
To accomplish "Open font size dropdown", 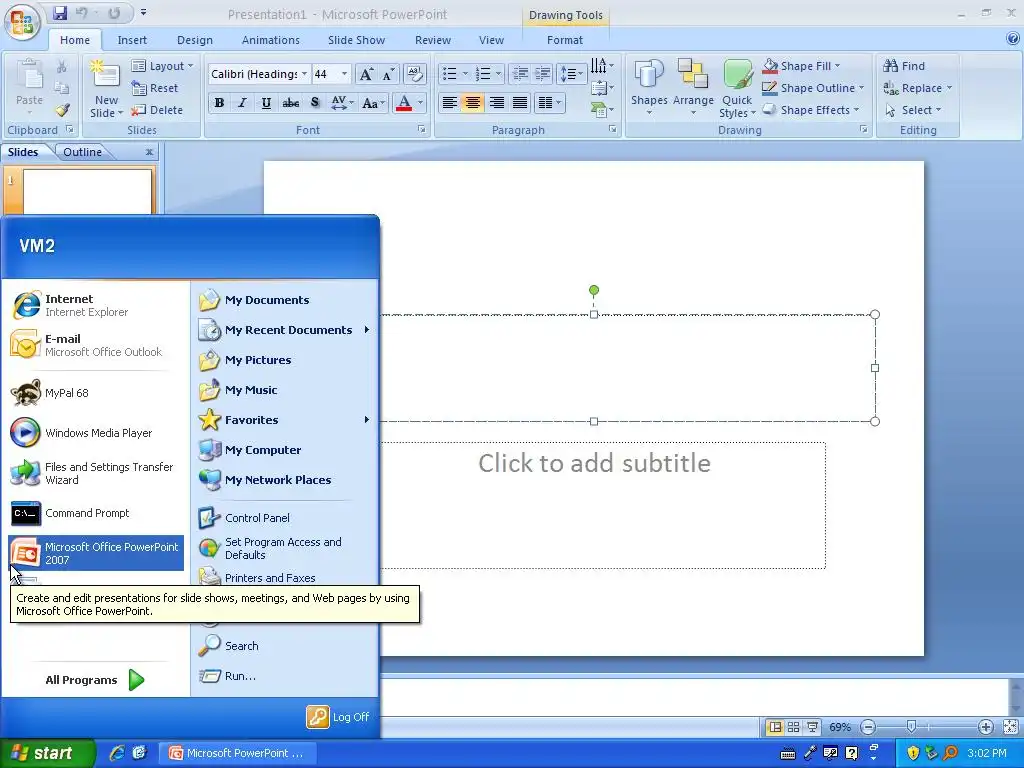I will 344,74.
